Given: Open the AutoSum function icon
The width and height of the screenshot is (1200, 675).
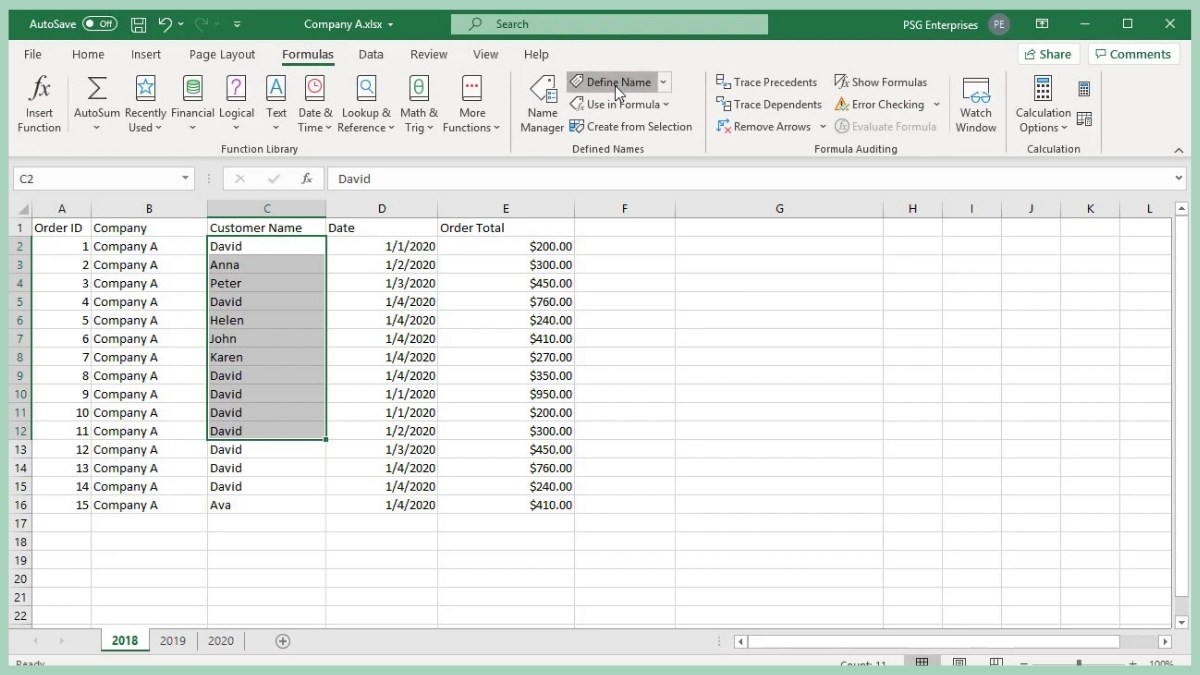Looking at the screenshot, I should [97, 89].
